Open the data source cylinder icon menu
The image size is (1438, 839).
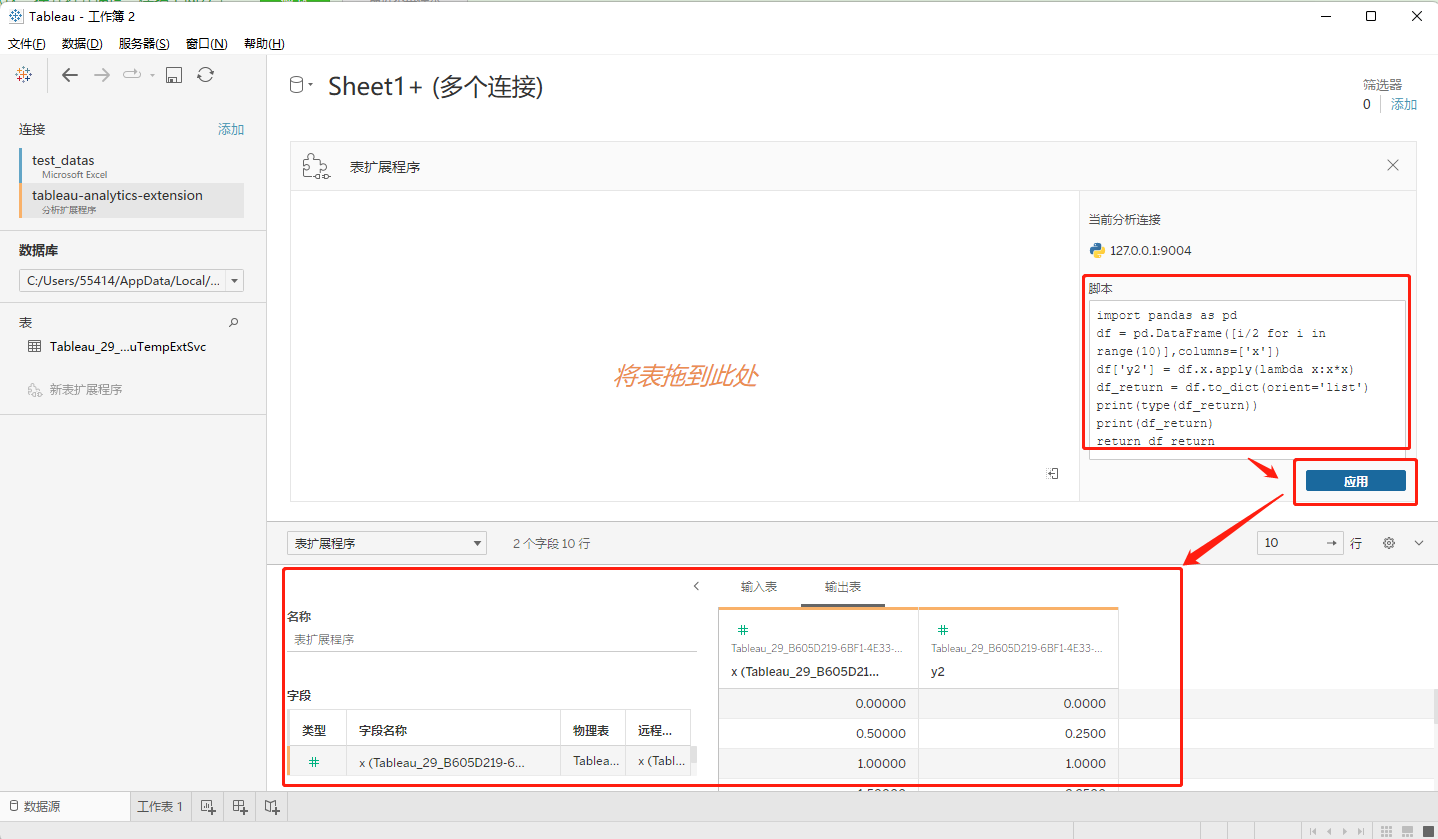pyautogui.click(x=300, y=86)
